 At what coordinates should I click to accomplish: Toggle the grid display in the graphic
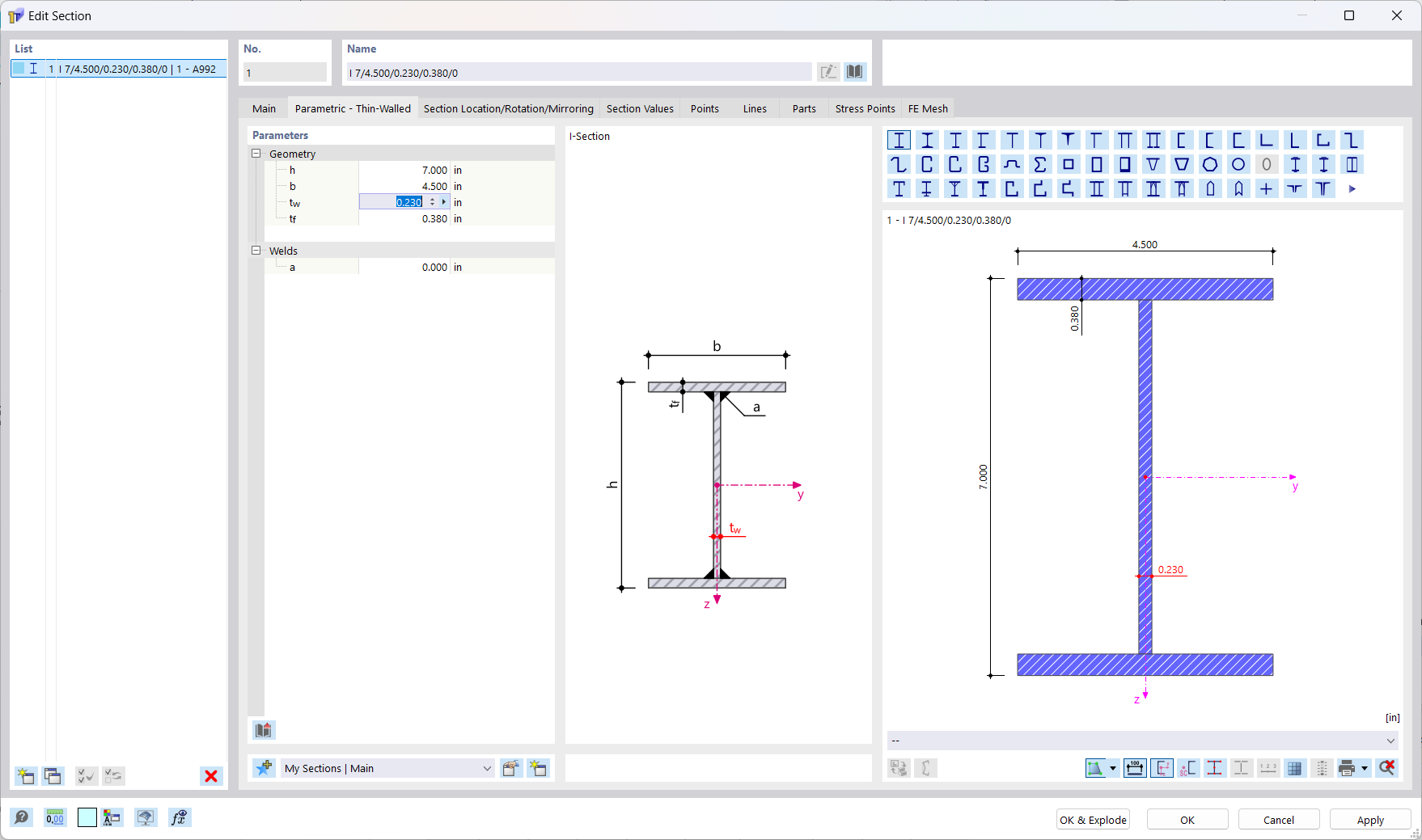coord(1295,768)
